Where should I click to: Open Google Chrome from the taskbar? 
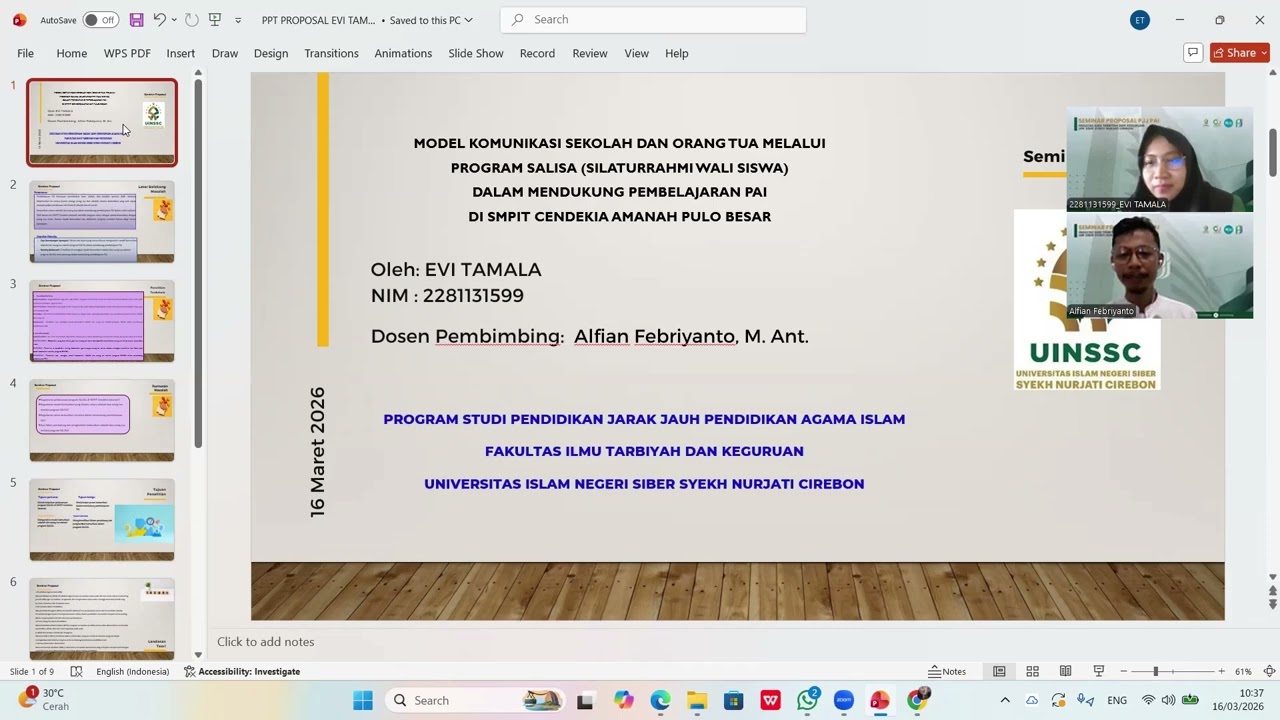coord(917,700)
